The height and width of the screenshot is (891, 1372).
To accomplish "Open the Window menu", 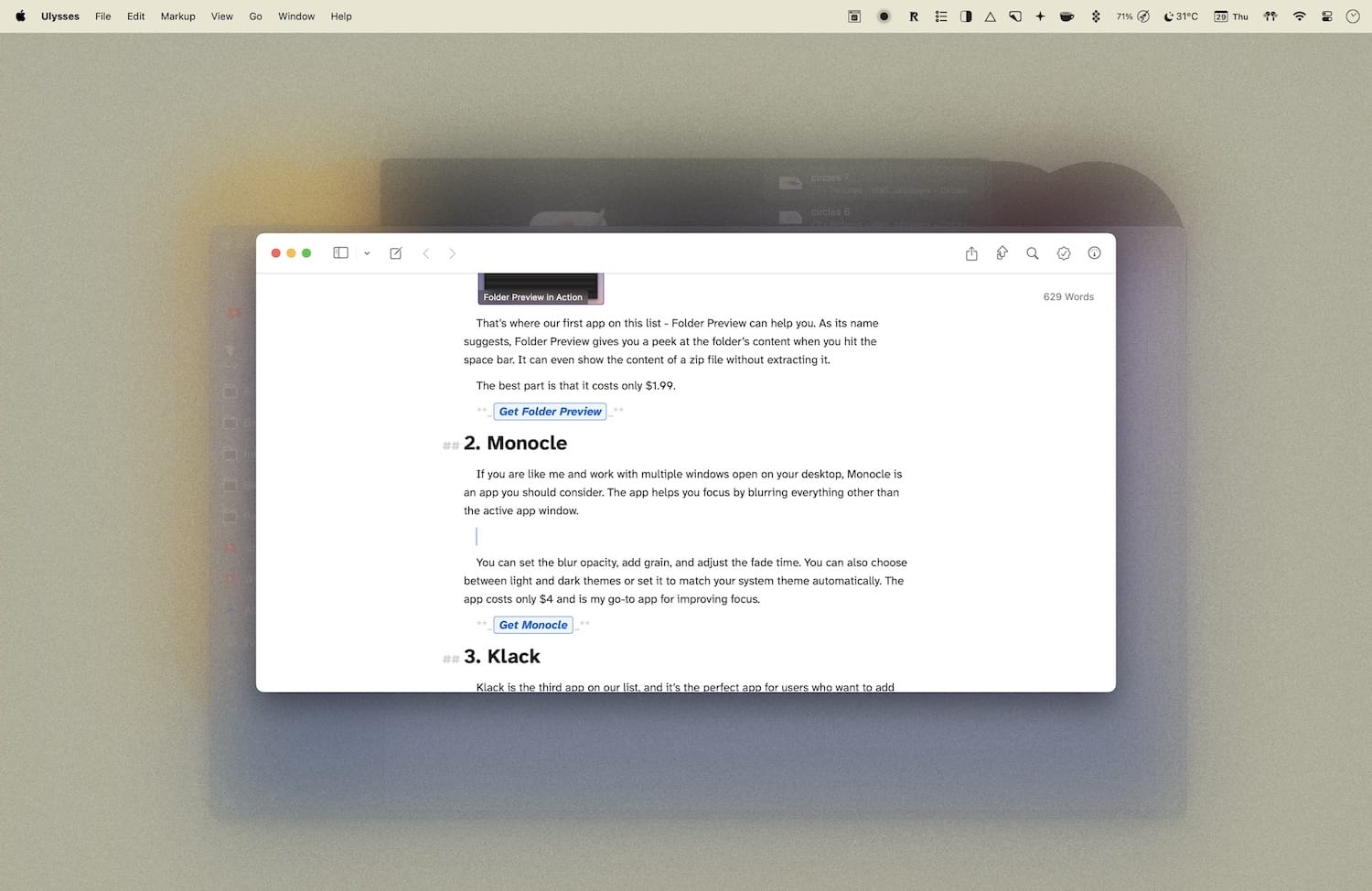I will (296, 16).
